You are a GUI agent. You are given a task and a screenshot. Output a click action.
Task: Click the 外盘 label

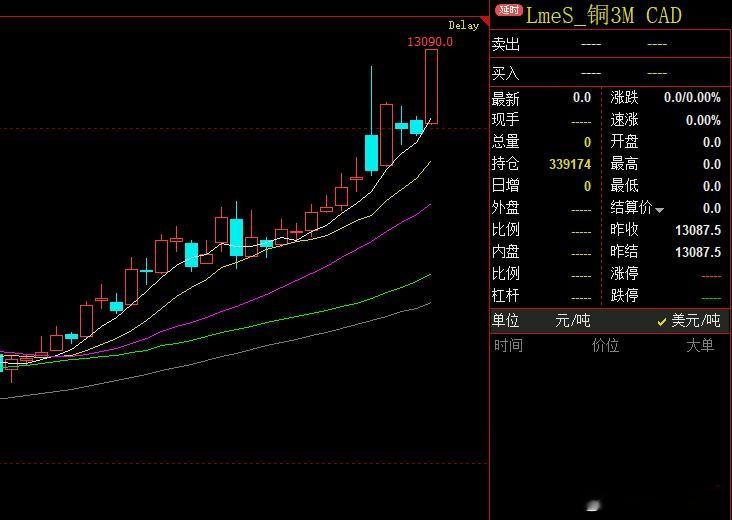(506, 207)
